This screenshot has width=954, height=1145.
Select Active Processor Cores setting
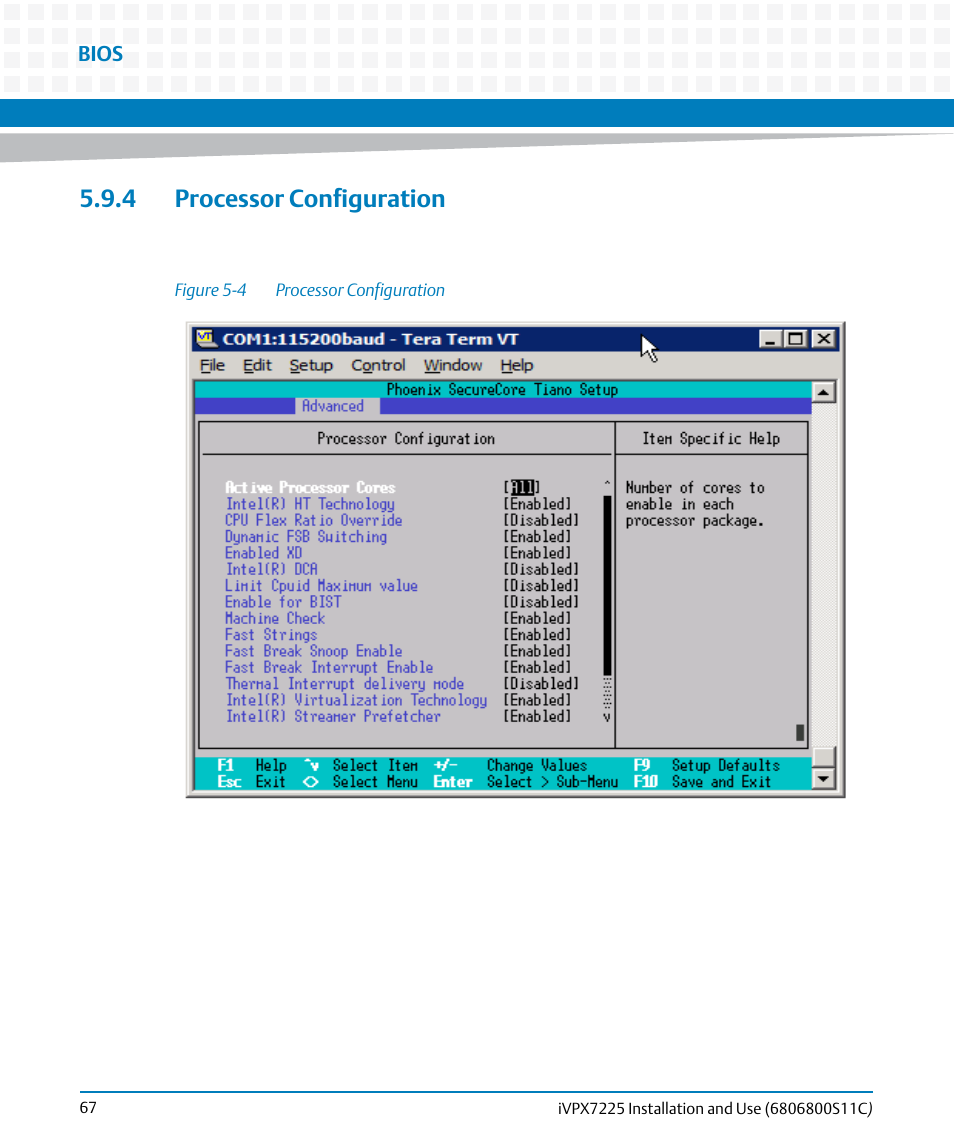click(310, 487)
